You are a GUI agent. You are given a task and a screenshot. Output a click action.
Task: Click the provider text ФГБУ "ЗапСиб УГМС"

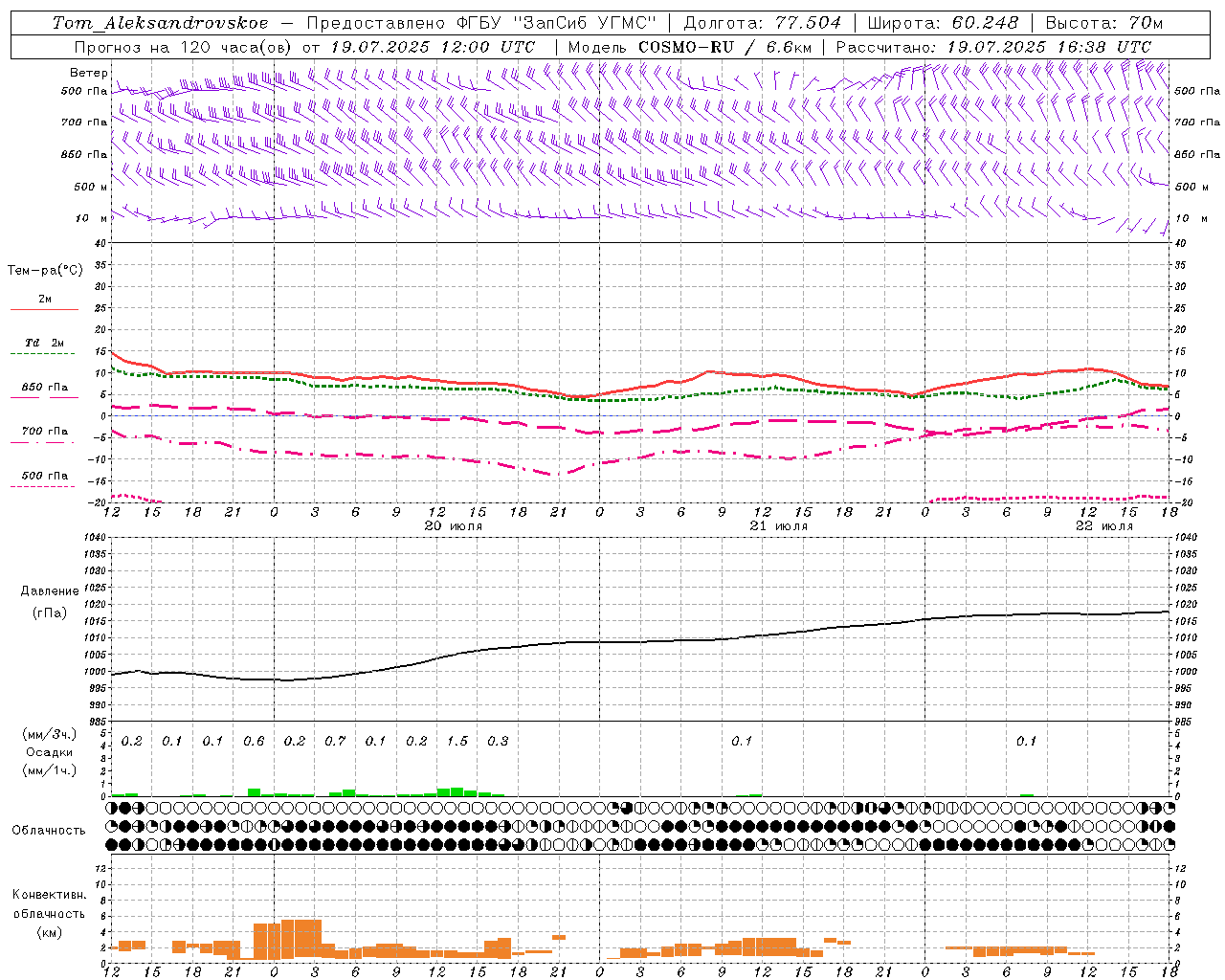[x=555, y=23]
